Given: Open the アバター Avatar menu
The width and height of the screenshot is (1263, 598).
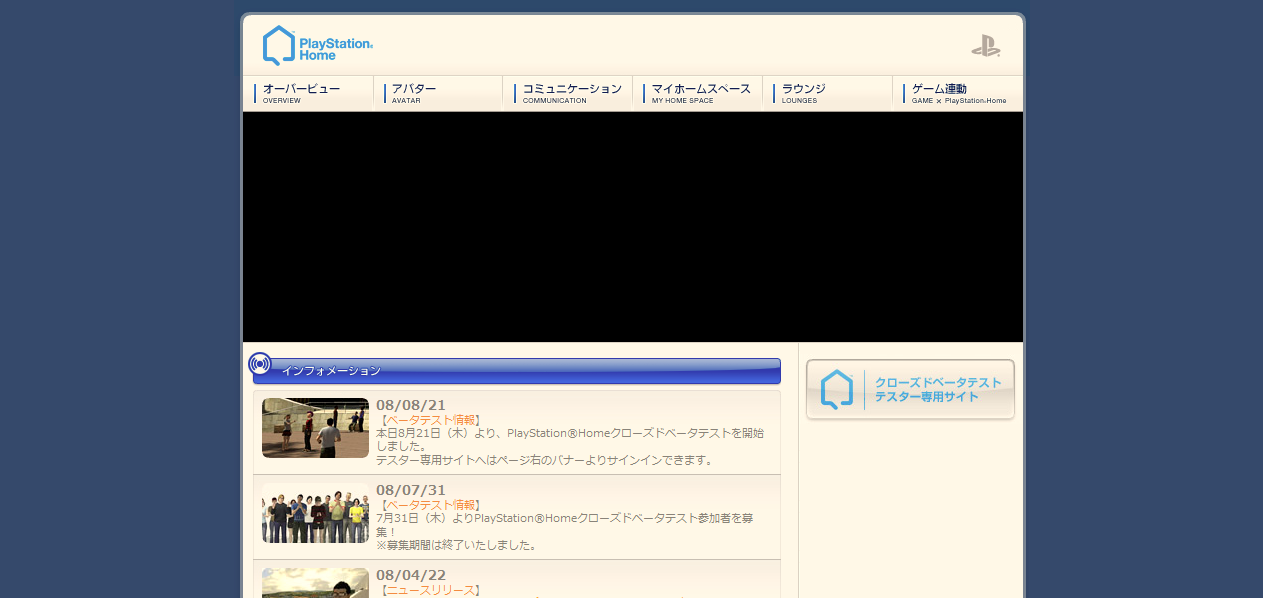Looking at the screenshot, I should (x=438, y=93).
